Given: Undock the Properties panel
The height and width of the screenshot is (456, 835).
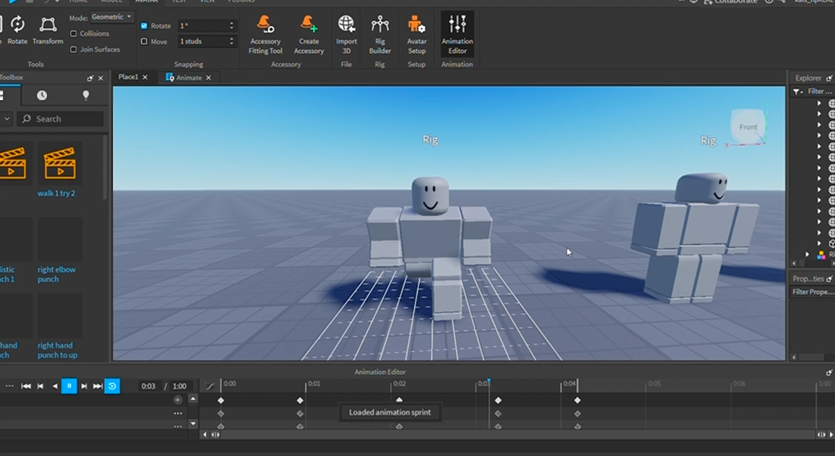Looking at the screenshot, I should tap(829, 279).
